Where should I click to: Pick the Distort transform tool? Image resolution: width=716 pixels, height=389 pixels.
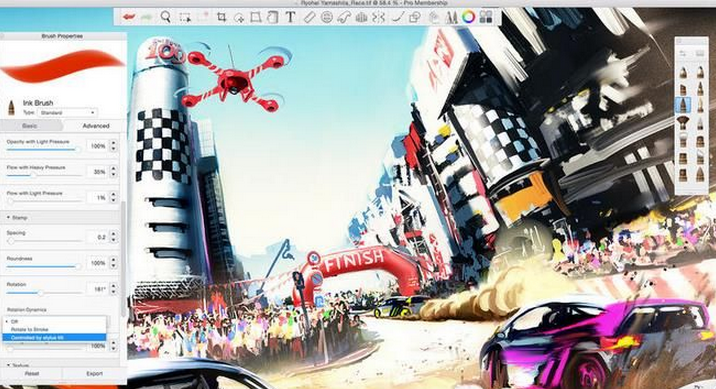[x=256, y=18]
